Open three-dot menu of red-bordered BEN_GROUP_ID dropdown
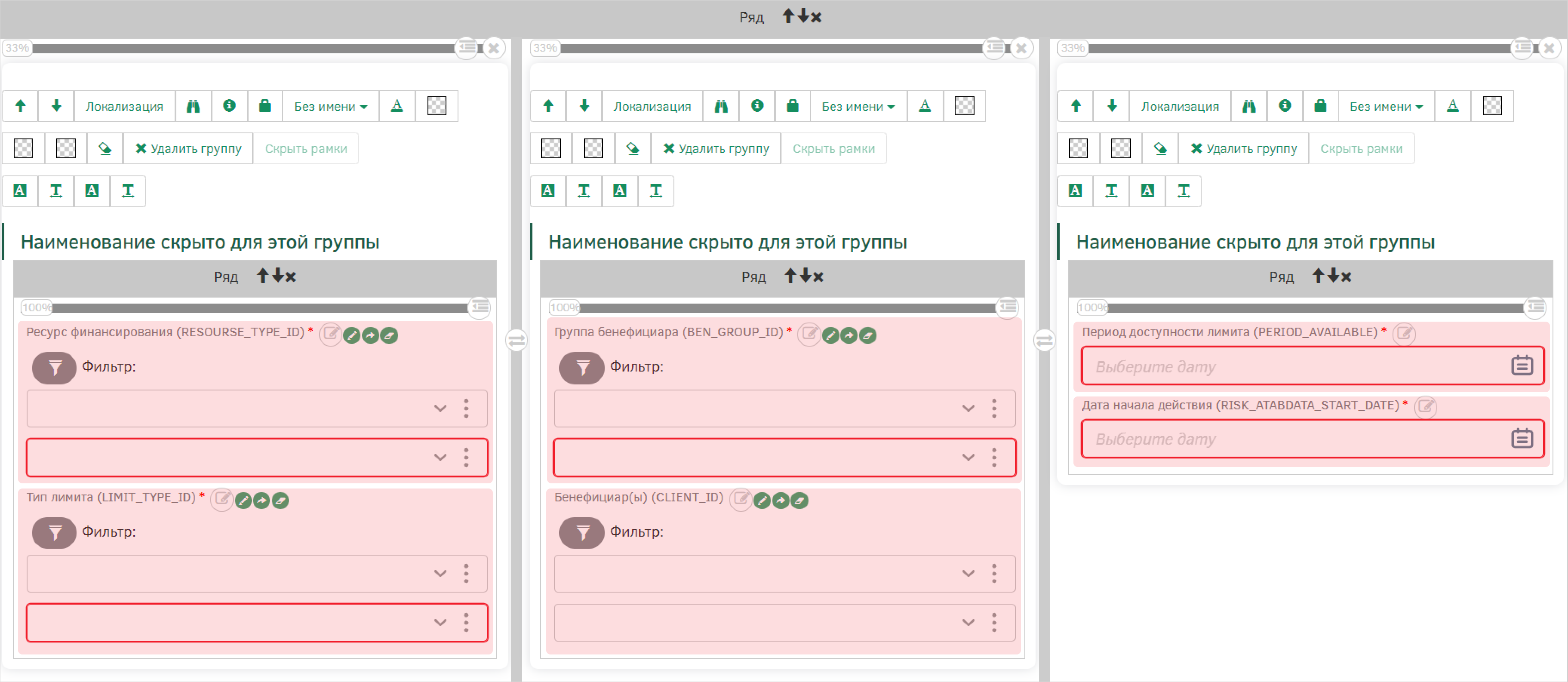 point(994,458)
